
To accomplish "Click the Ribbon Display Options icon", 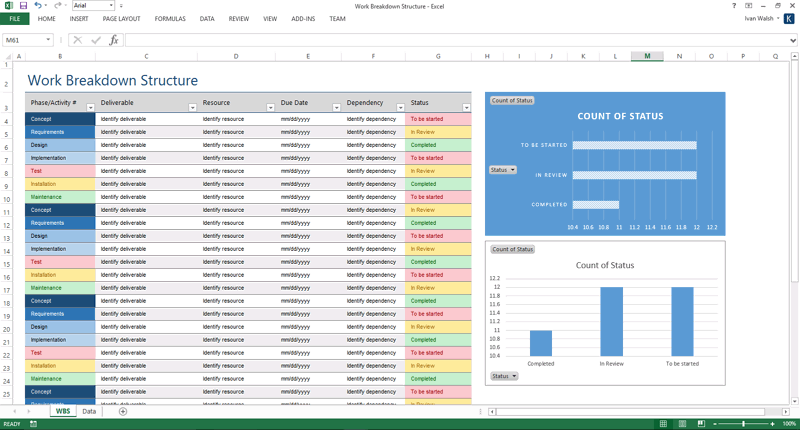I will tap(747, 6).
